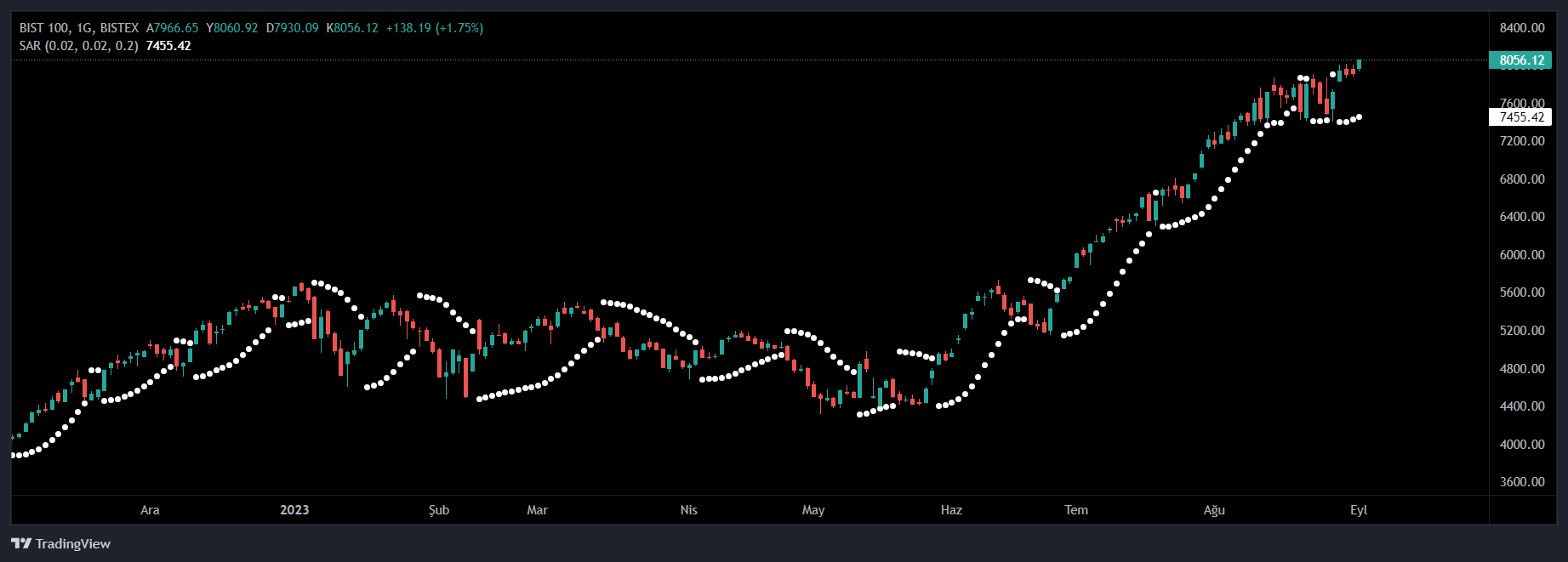1568x562 pixels.
Task: Click the 8400.00 price axis label
Action: coord(1522,28)
